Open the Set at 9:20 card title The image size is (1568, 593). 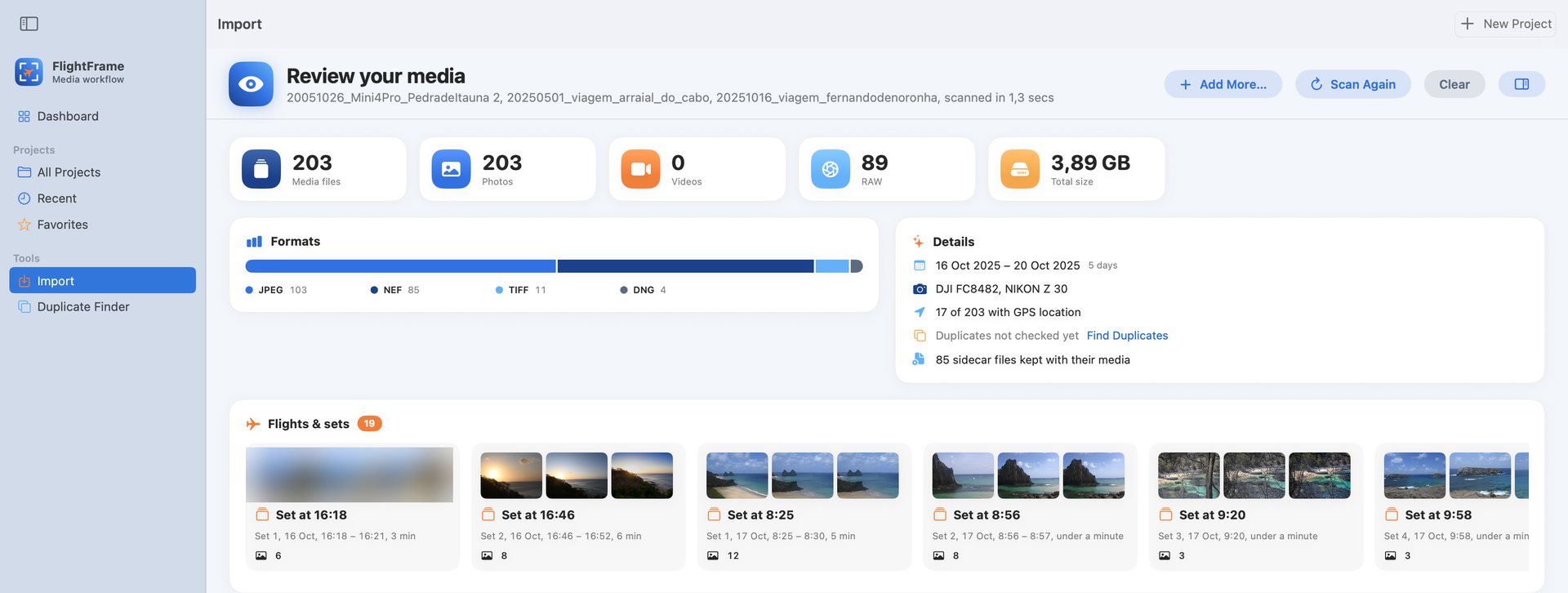coord(1212,515)
